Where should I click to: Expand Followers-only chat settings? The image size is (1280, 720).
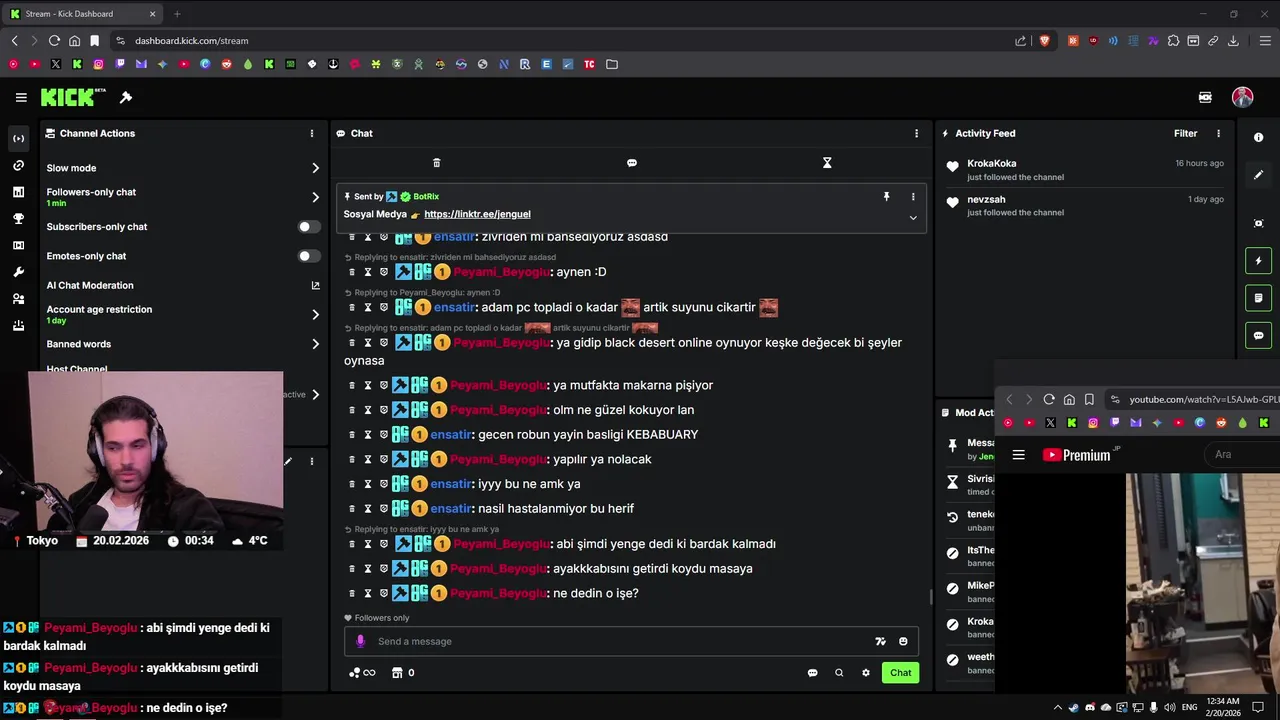(315, 197)
